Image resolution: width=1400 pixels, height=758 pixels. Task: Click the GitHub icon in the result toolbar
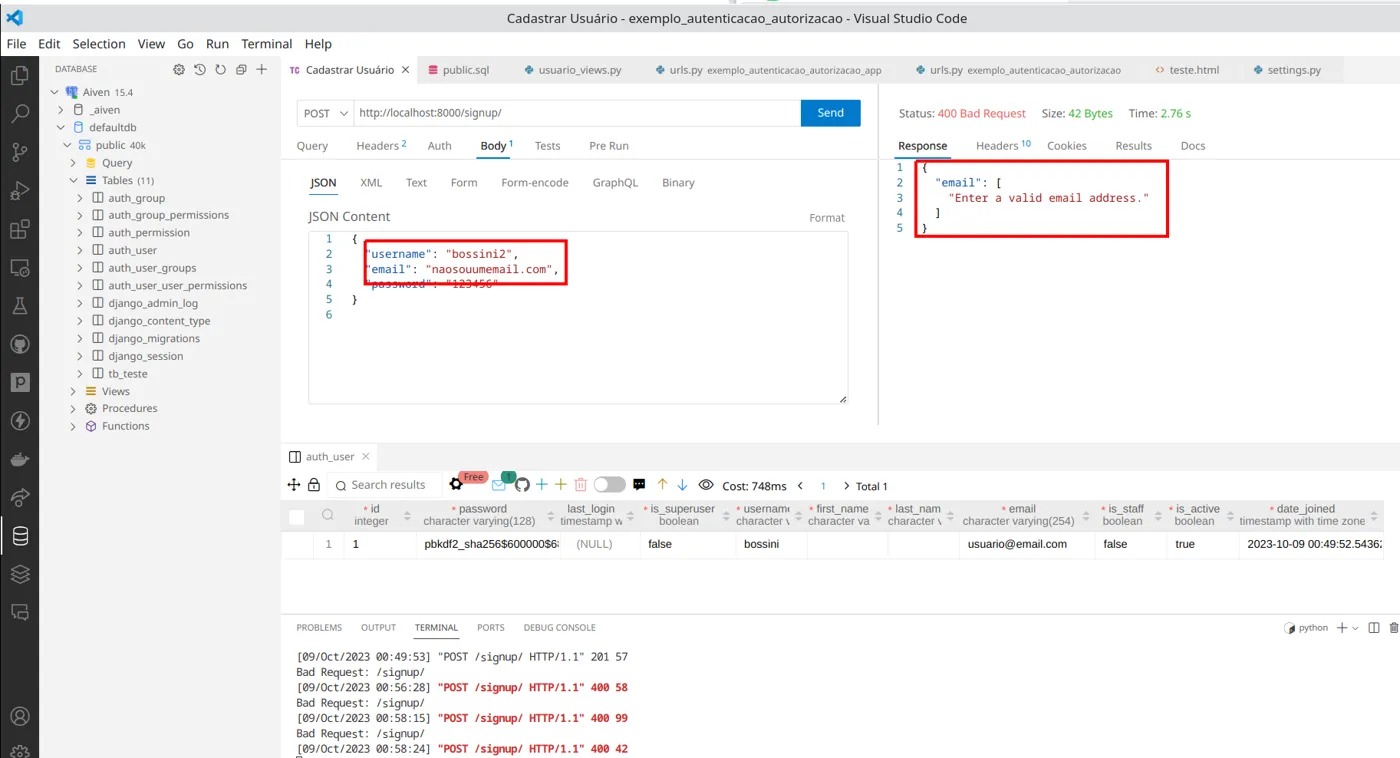[x=522, y=485]
